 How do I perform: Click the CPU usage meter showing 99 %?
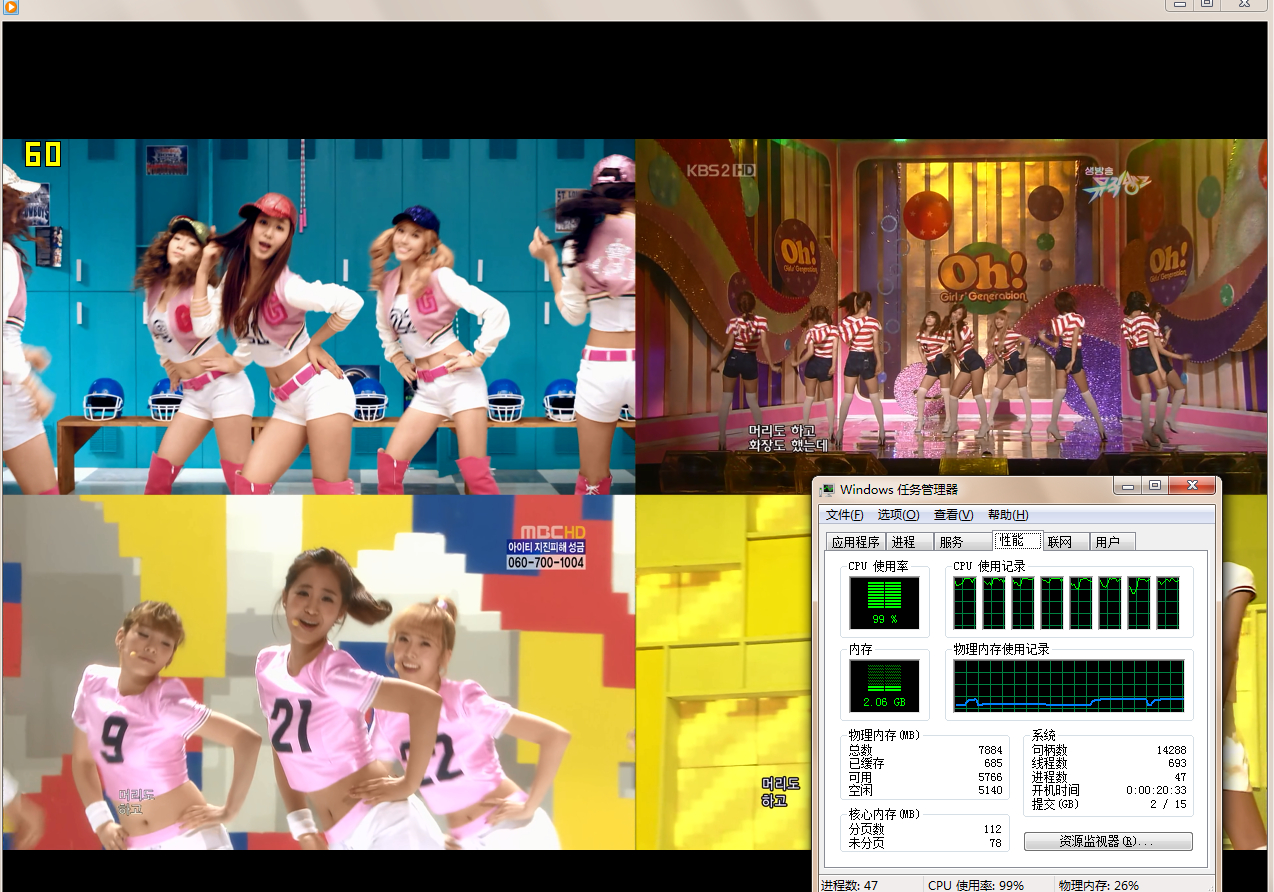884,603
